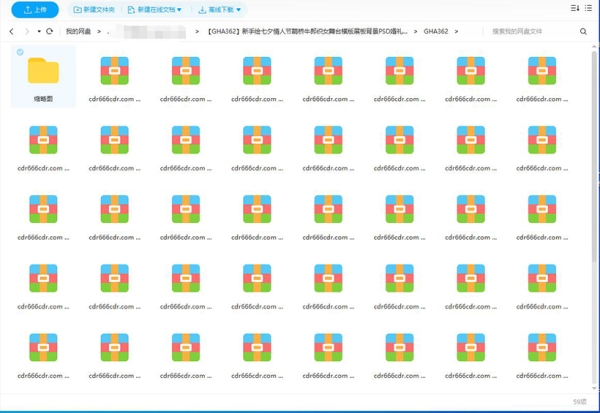
Task: Select the archive file right of 缩略图
Action: [114, 70]
